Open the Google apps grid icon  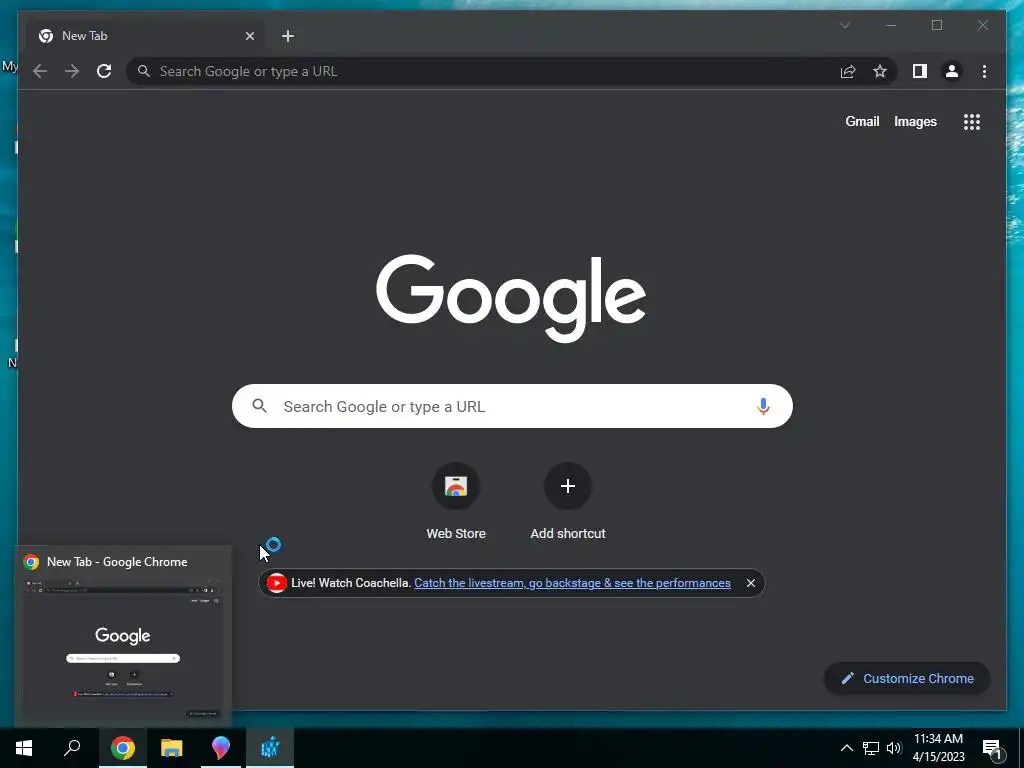972,121
